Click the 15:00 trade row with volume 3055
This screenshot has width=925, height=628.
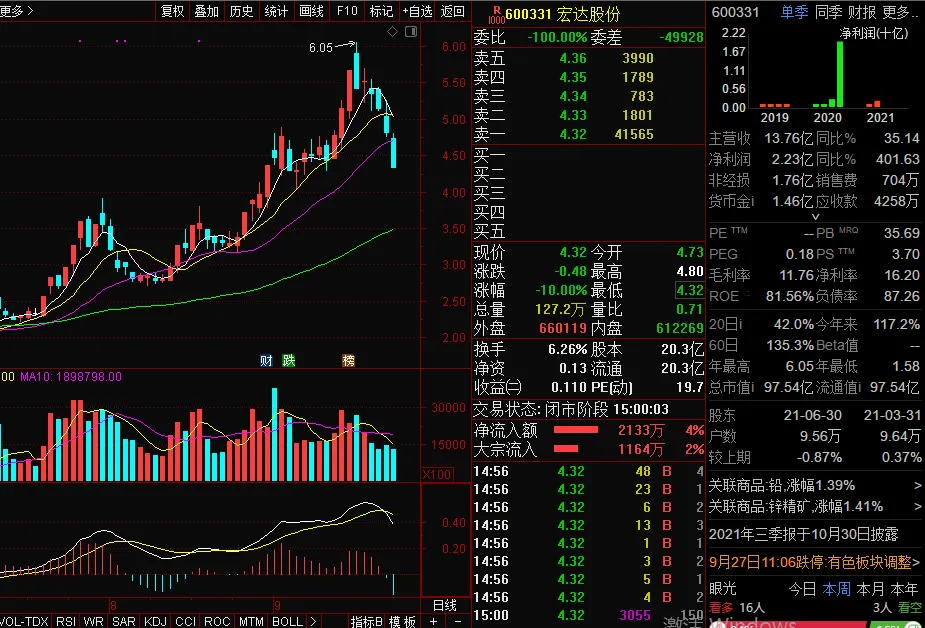(588, 615)
